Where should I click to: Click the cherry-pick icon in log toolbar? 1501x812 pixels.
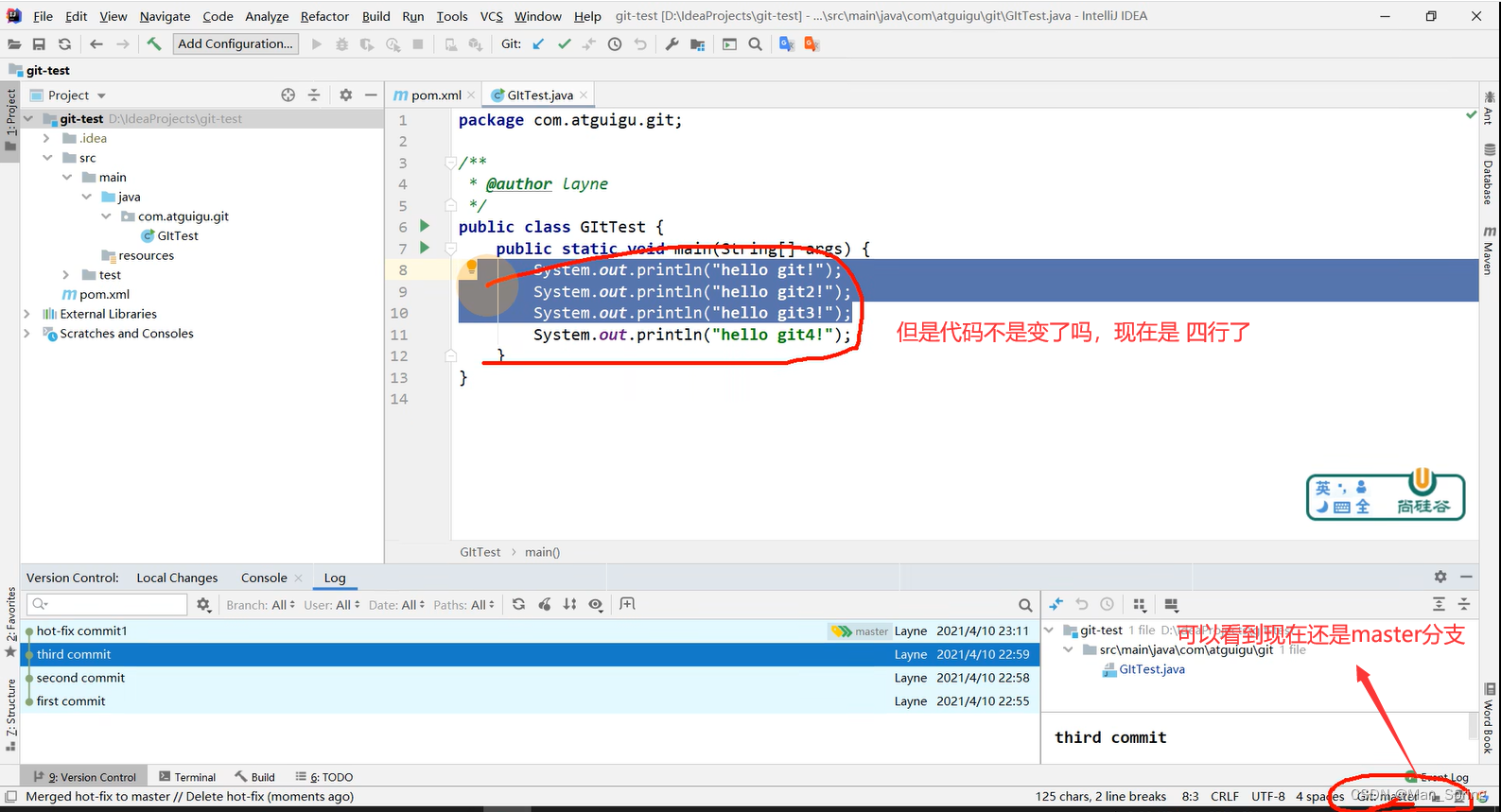coord(545,604)
